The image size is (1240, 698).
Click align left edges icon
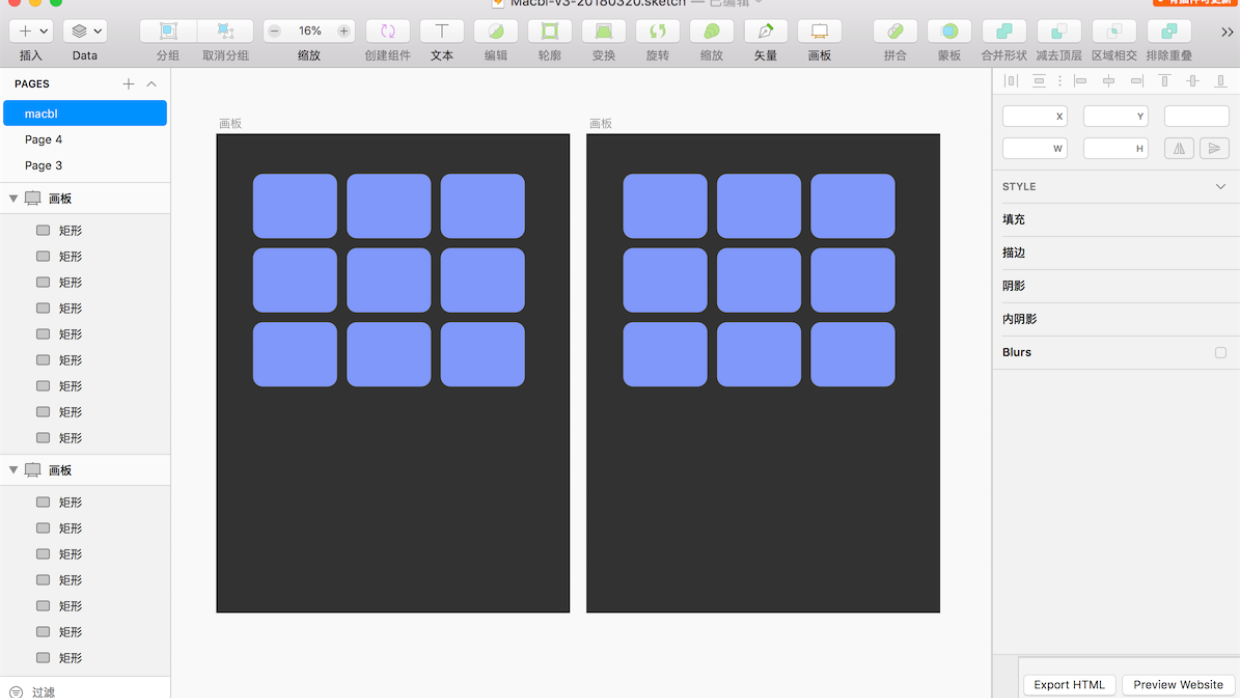pos(1080,81)
